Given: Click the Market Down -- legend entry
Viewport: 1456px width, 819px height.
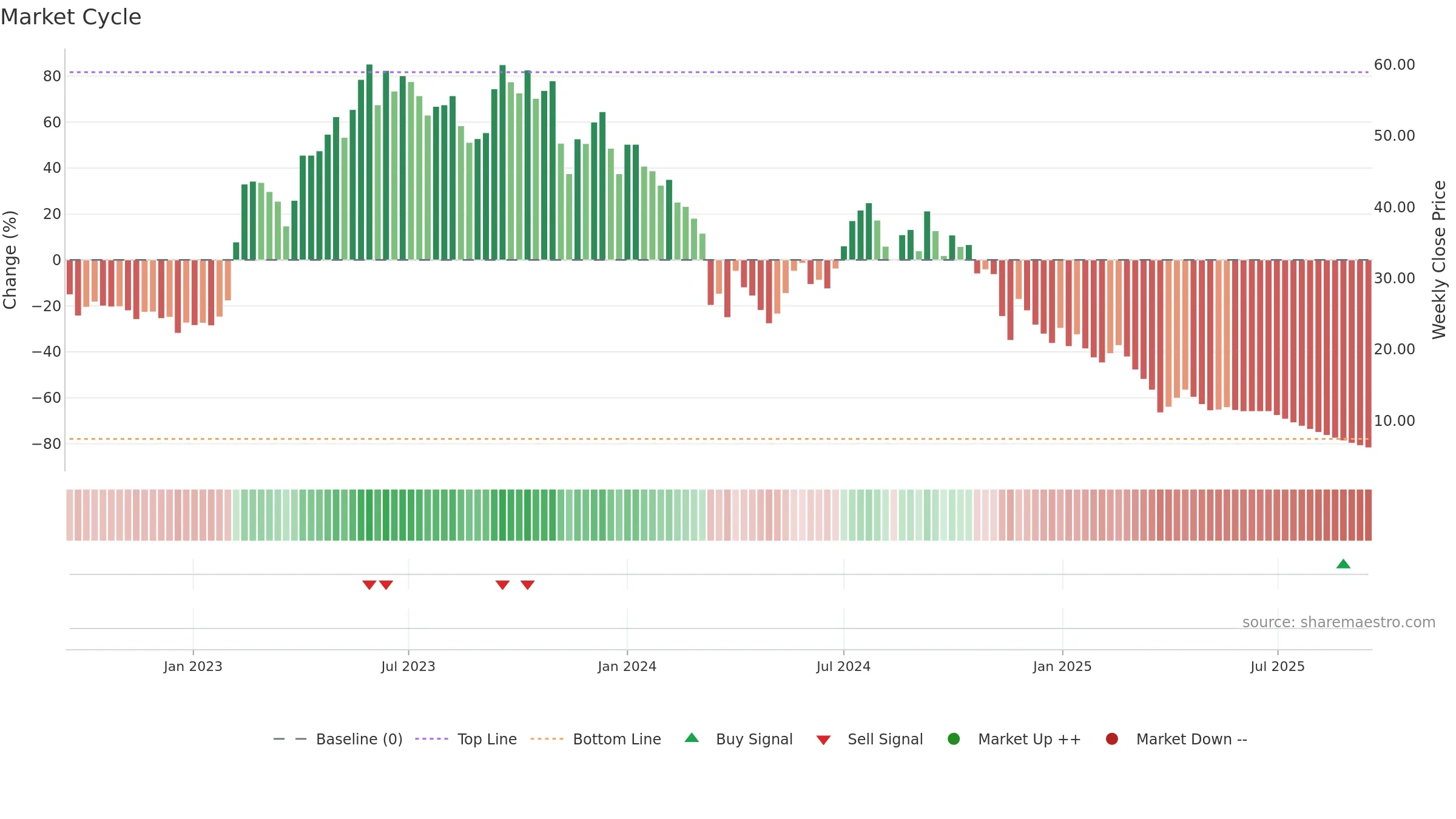Looking at the screenshot, I should pyautogui.click(x=1176, y=739).
